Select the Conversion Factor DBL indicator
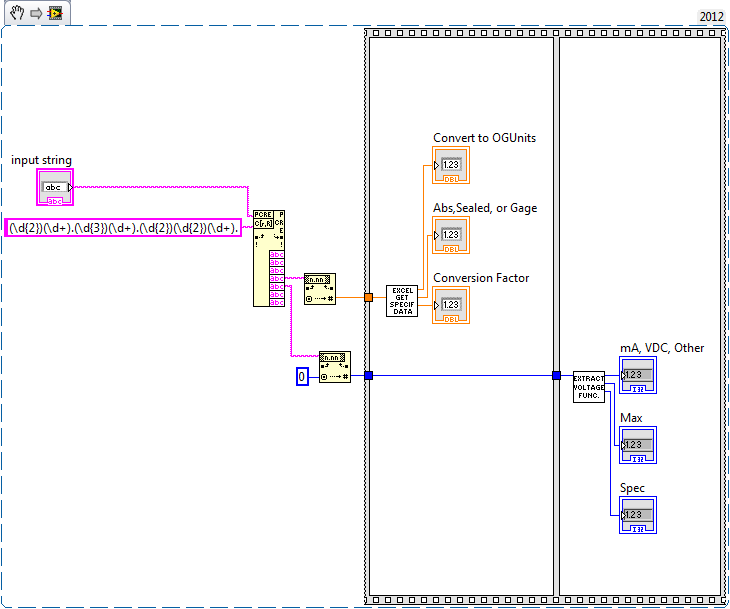730x609 pixels. click(450, 305)
